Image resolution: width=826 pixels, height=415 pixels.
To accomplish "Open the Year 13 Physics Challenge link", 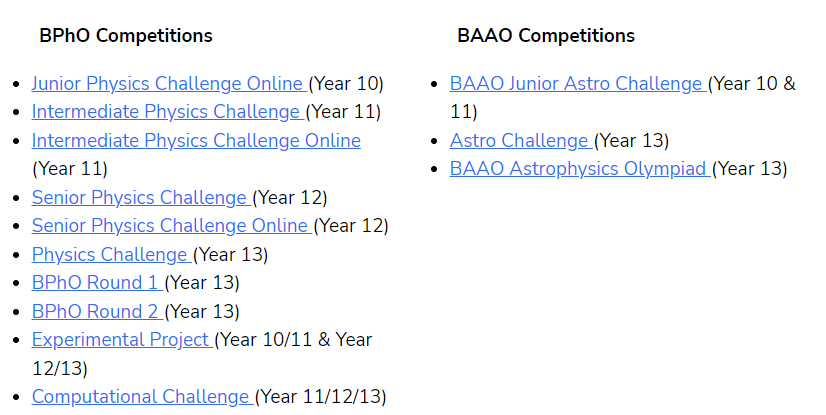I will (x=111, y=255).
